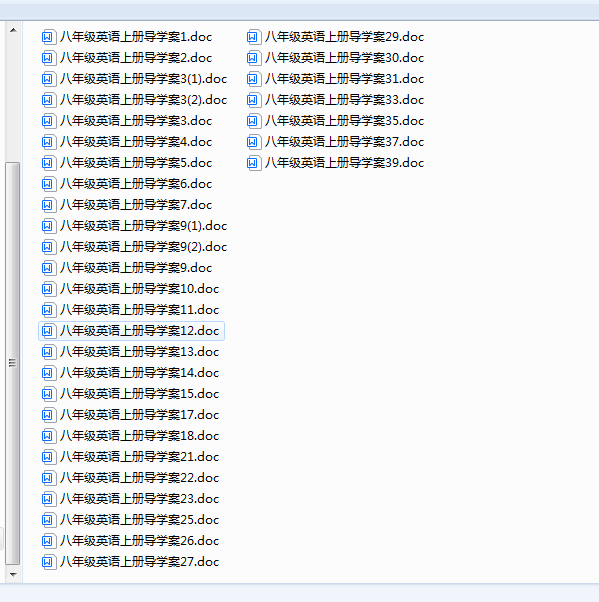
Task: Select the document icon for 八年级英语上册导学案29.doc
Action: (253, 37)
